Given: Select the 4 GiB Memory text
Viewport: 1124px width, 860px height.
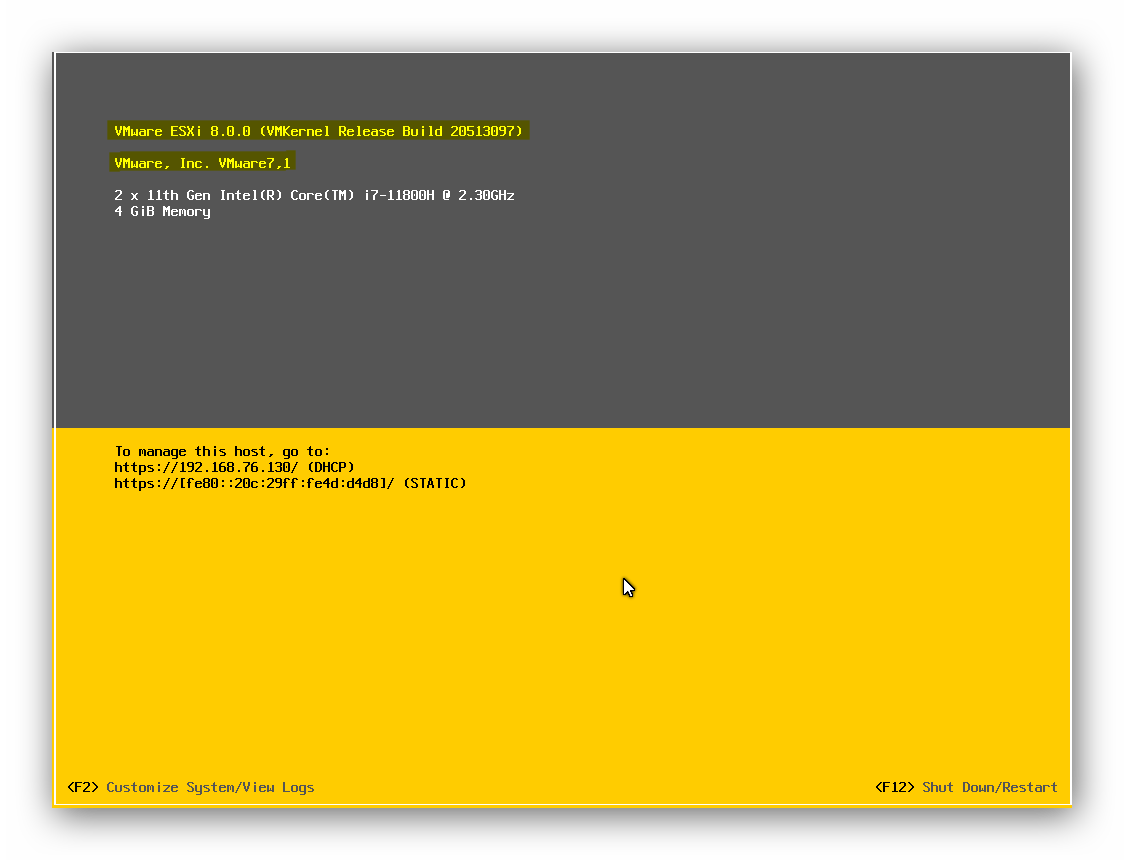Looking at the screenshot, I should pyautogui.click(x=161, y=211).
